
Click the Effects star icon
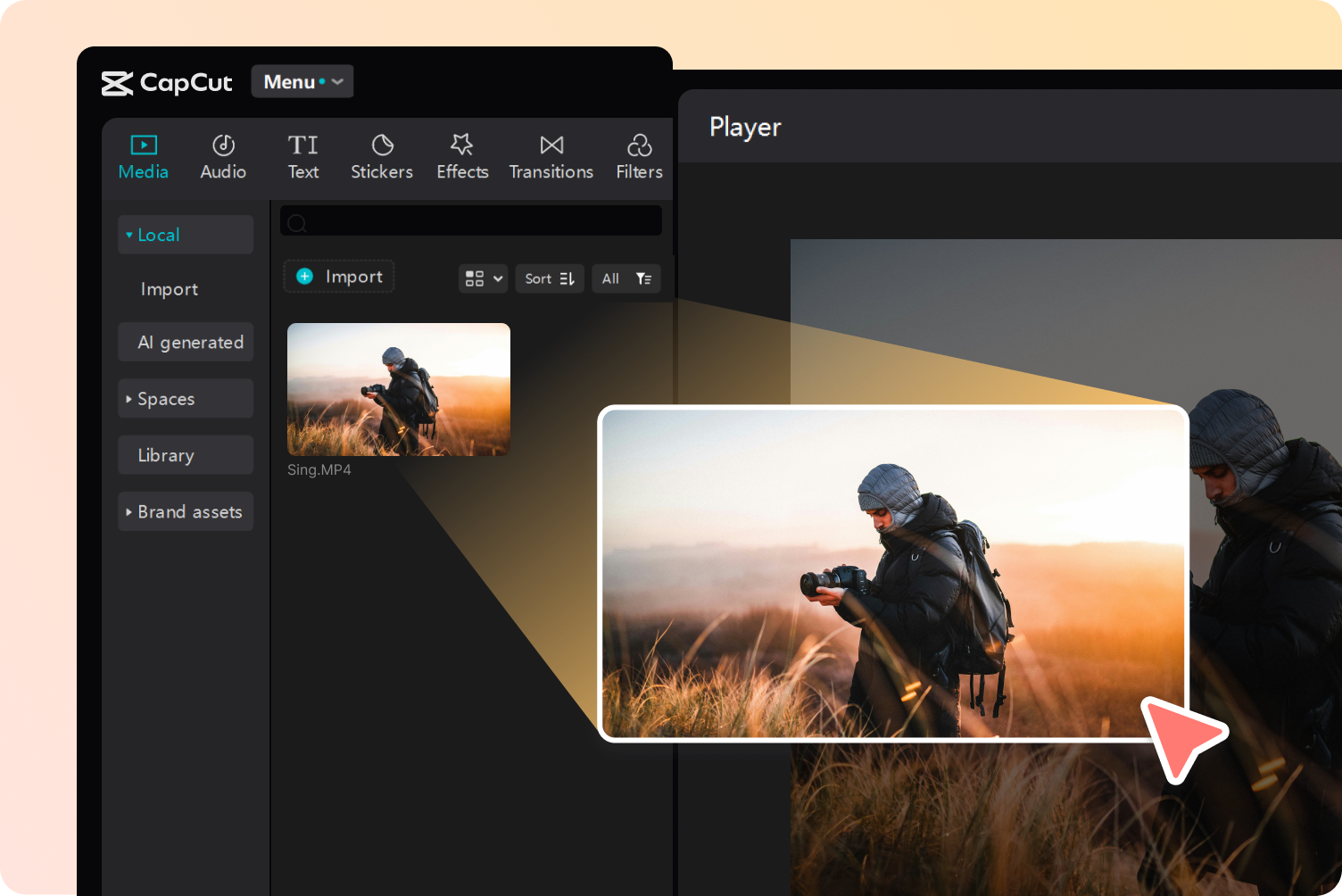(462, 145)
